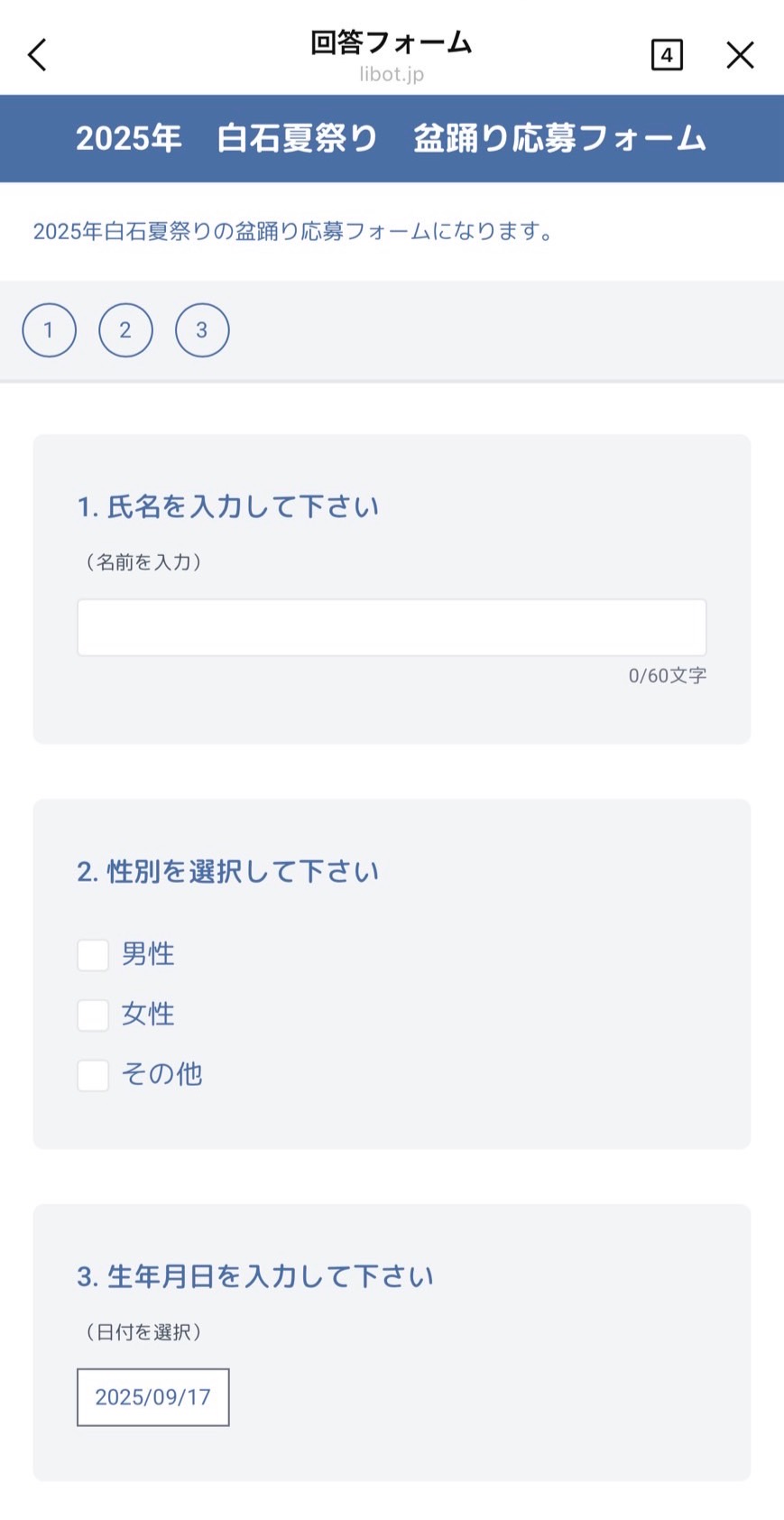Tap the back arrow in the header
The height and width of the screenshot is (1520, 784).
(x=37, y=55)
